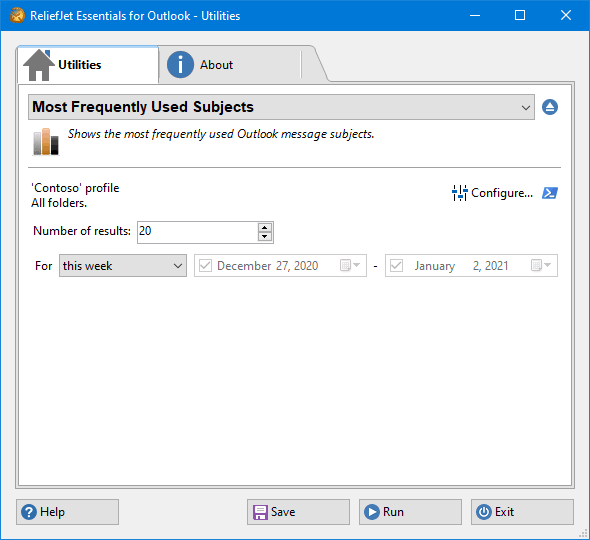Screen dimensions: 590x540
Task: Increase number of results with up arrow
Action: pos(265,228)
